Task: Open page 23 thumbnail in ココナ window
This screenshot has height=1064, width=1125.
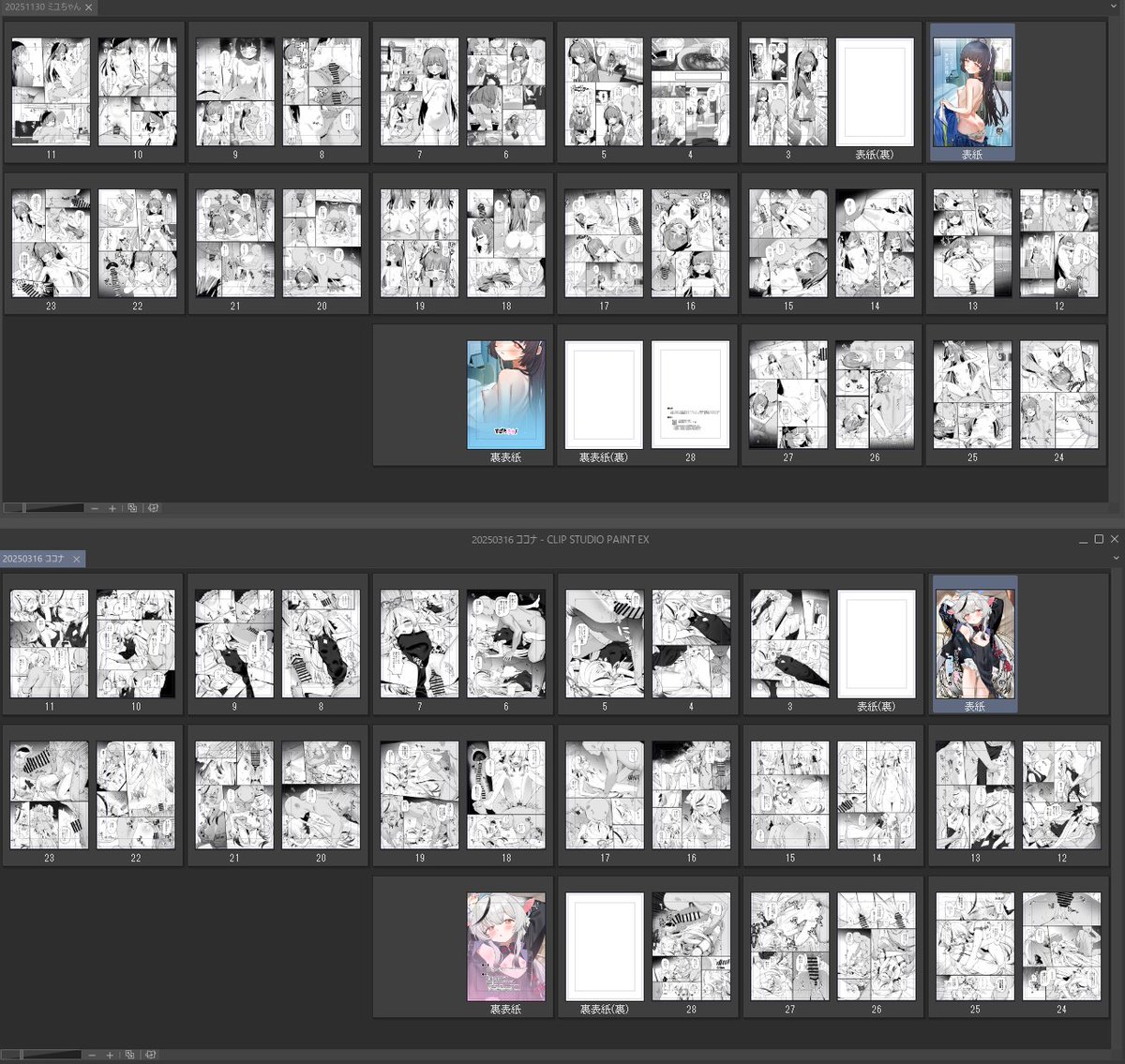Action: (x=49, y=795)
